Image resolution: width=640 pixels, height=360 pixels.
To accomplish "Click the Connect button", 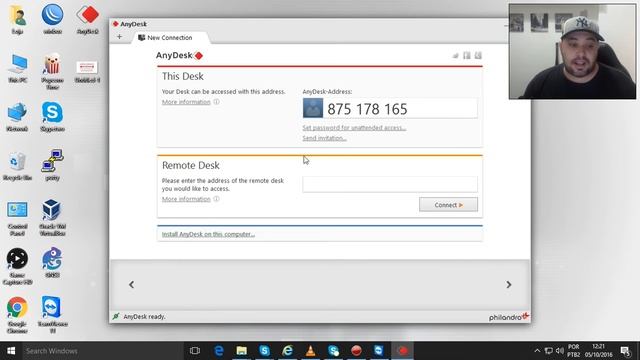I will click(x=448, y=205).
